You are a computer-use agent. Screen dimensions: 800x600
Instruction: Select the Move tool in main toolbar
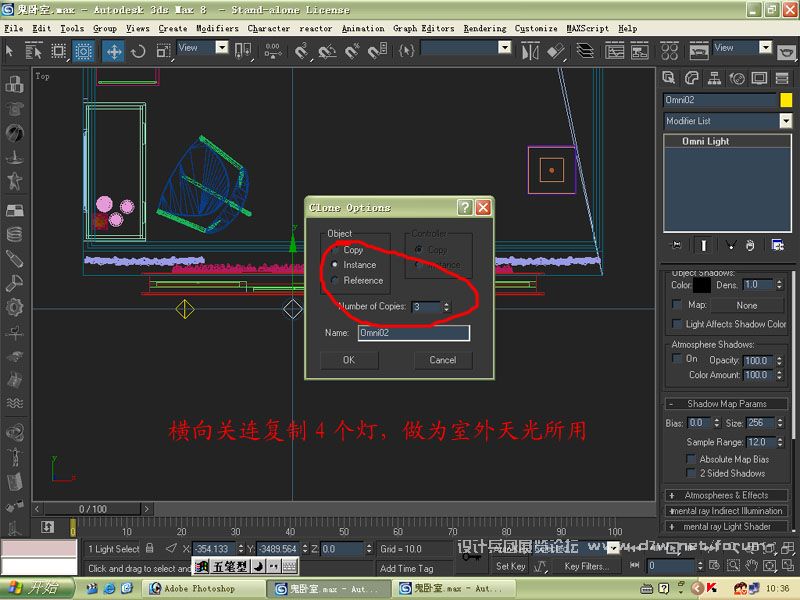pos(113,51)
